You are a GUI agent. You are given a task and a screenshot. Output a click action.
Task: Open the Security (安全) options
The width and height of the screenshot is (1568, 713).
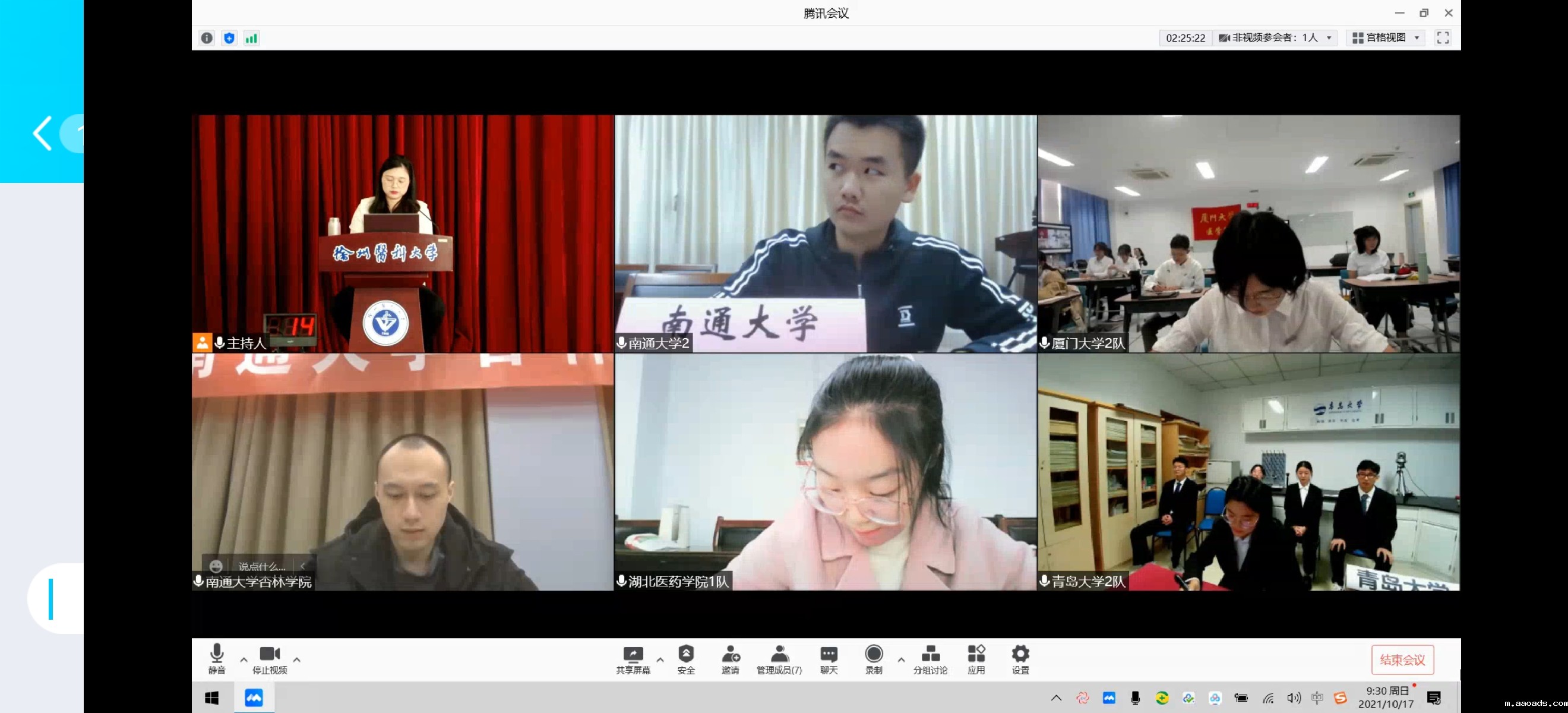tap(685, 659)
